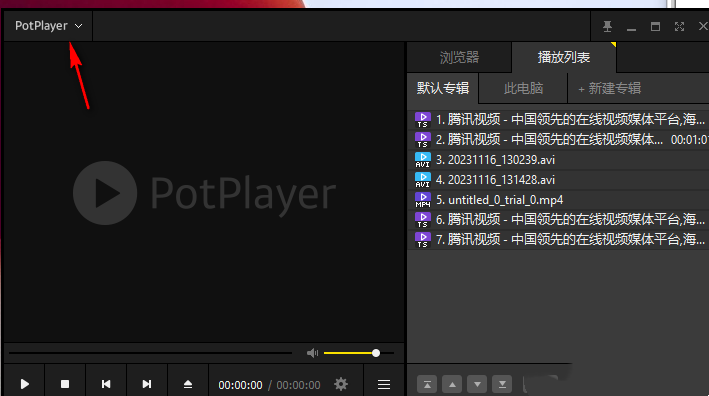
Task: Select playlist item 7 腾讯视频
Action: point(558,239)
